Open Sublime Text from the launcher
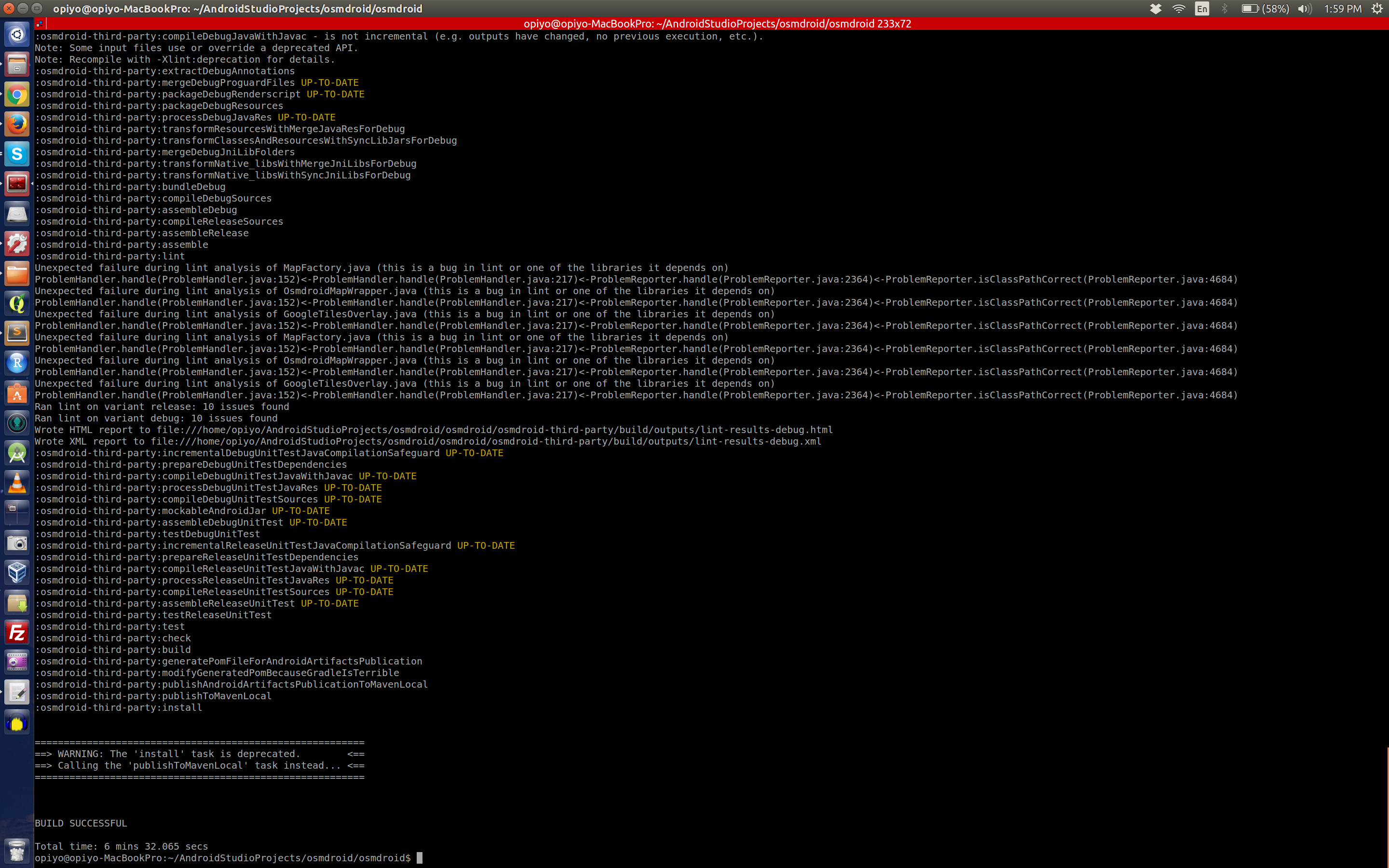 tap(17, 333)
